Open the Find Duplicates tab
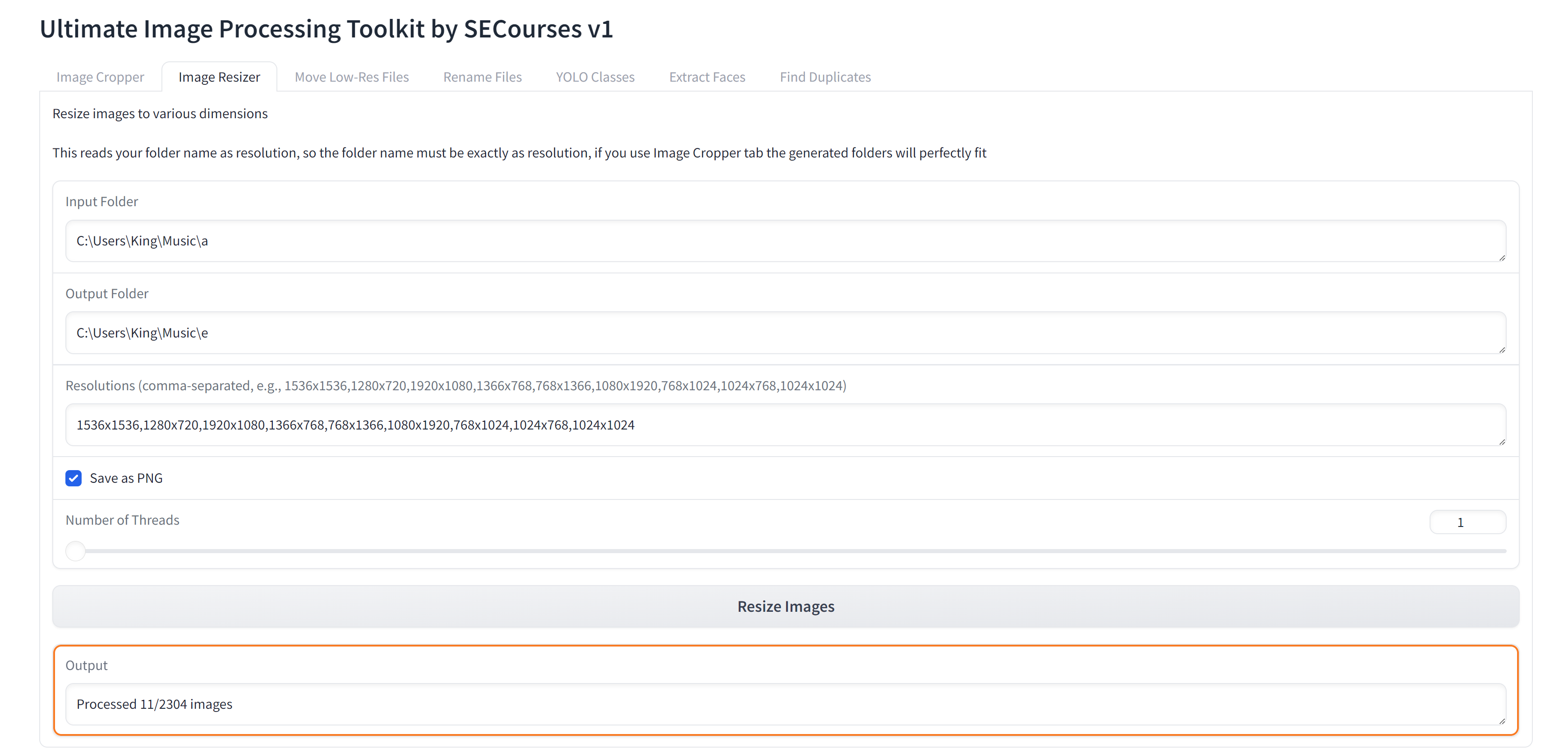The height and width of the screenshot is (753, 1568). (825, 77)
